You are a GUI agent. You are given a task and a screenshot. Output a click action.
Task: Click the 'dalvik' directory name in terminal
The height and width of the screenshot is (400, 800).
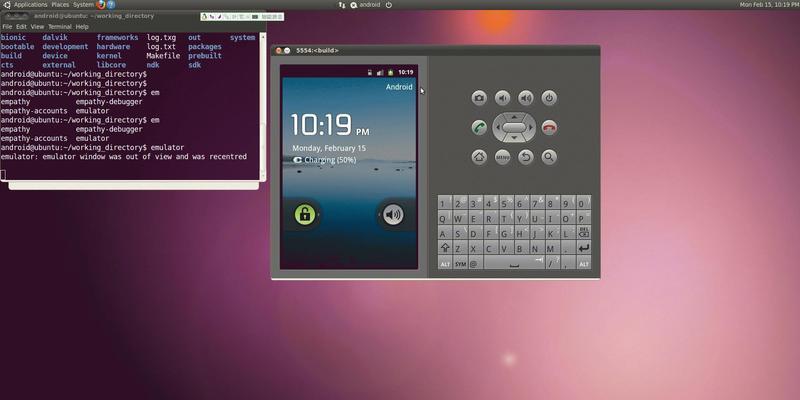55,37
